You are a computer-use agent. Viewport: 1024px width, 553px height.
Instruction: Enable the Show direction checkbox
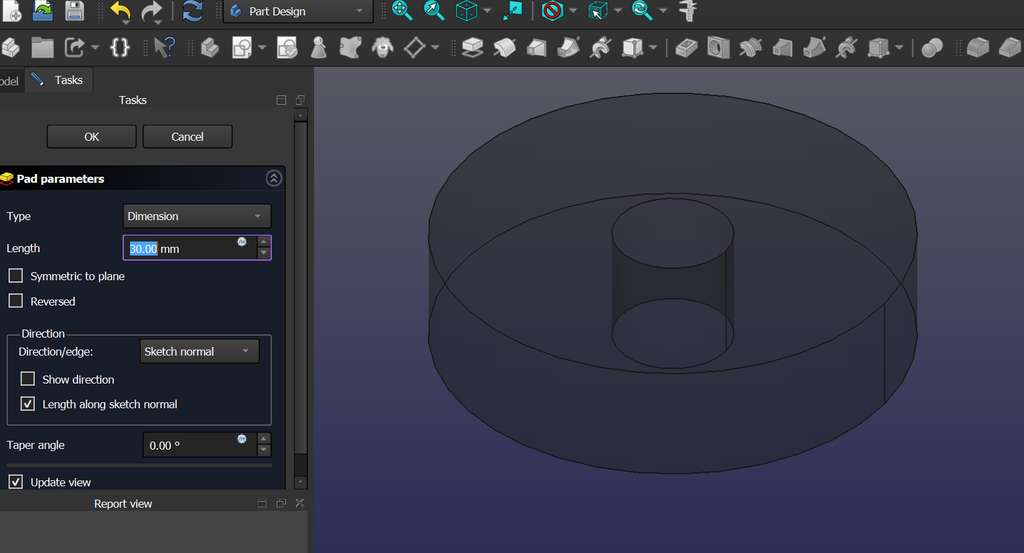point(27,379)
